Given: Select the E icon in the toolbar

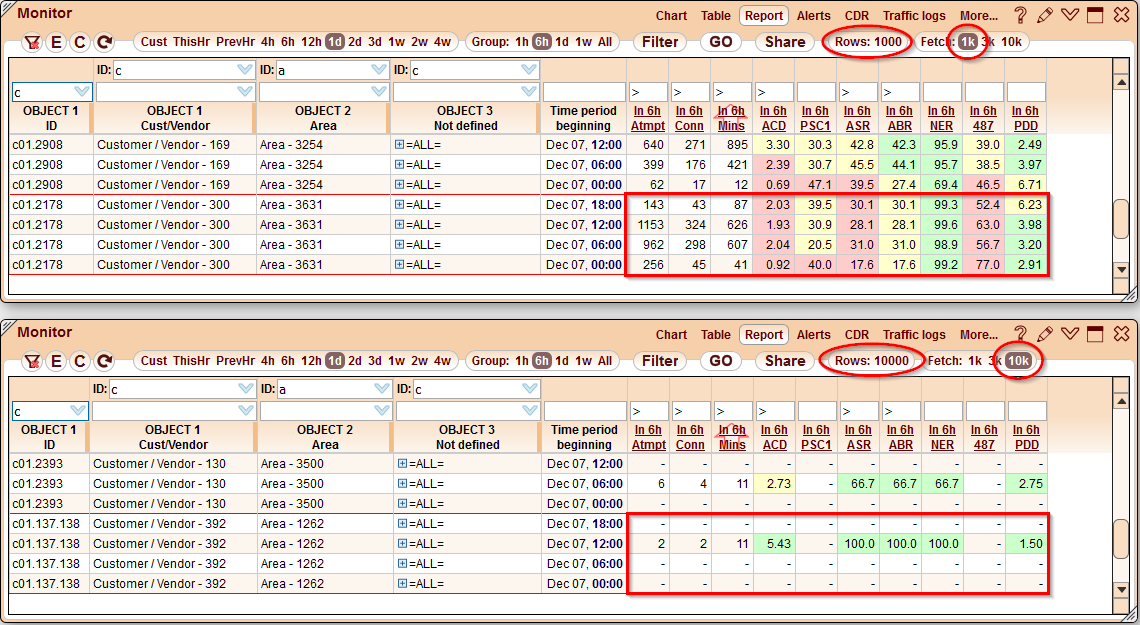Looking at the screenshot, I should click(55, 42).
